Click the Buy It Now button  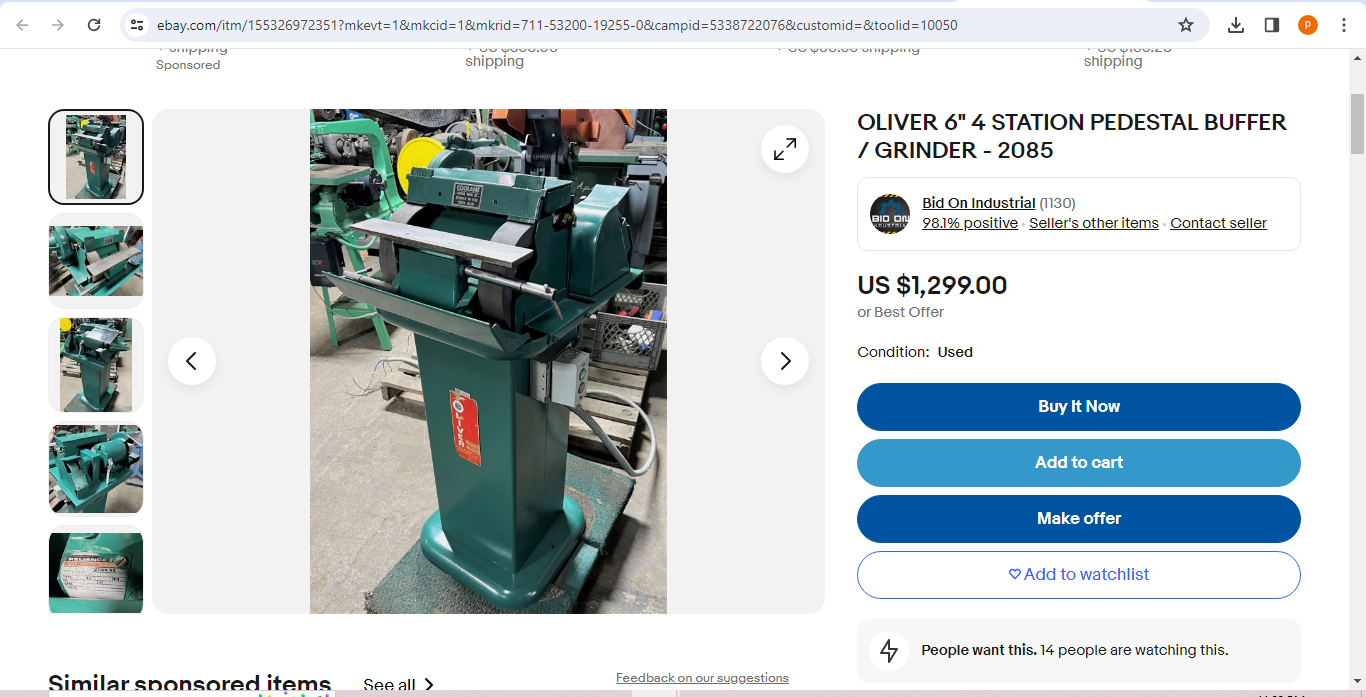[x=1079, y=407]
